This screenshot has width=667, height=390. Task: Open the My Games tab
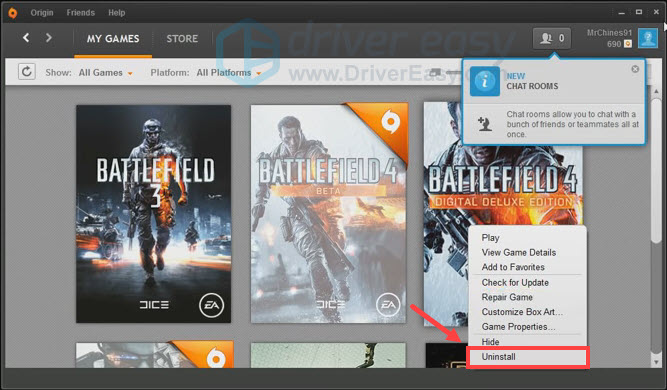[113, 39]
